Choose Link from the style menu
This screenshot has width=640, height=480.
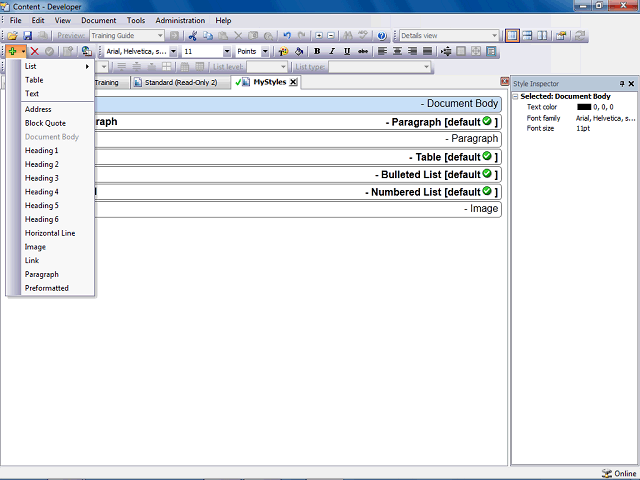[57, 260]
